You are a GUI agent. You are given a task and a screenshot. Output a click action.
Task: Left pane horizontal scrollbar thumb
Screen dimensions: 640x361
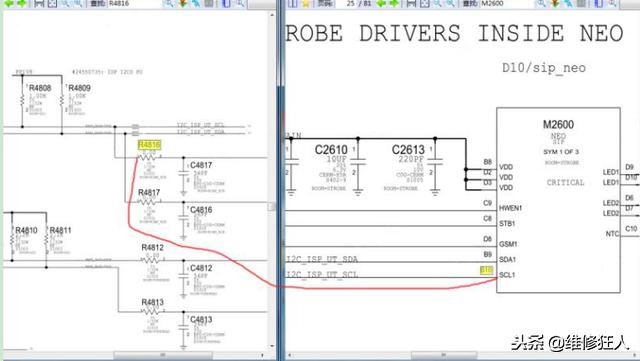click(x=162, y=355)
